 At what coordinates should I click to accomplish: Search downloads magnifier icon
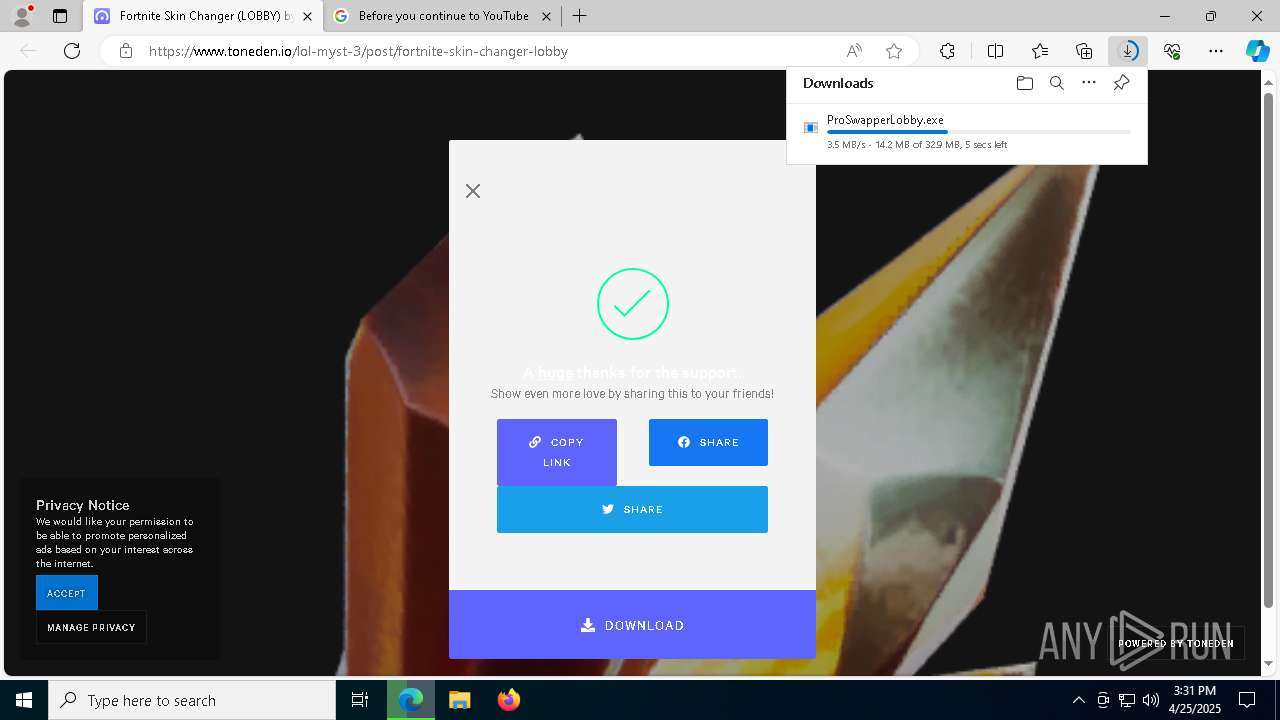(x=1056, y=83)
